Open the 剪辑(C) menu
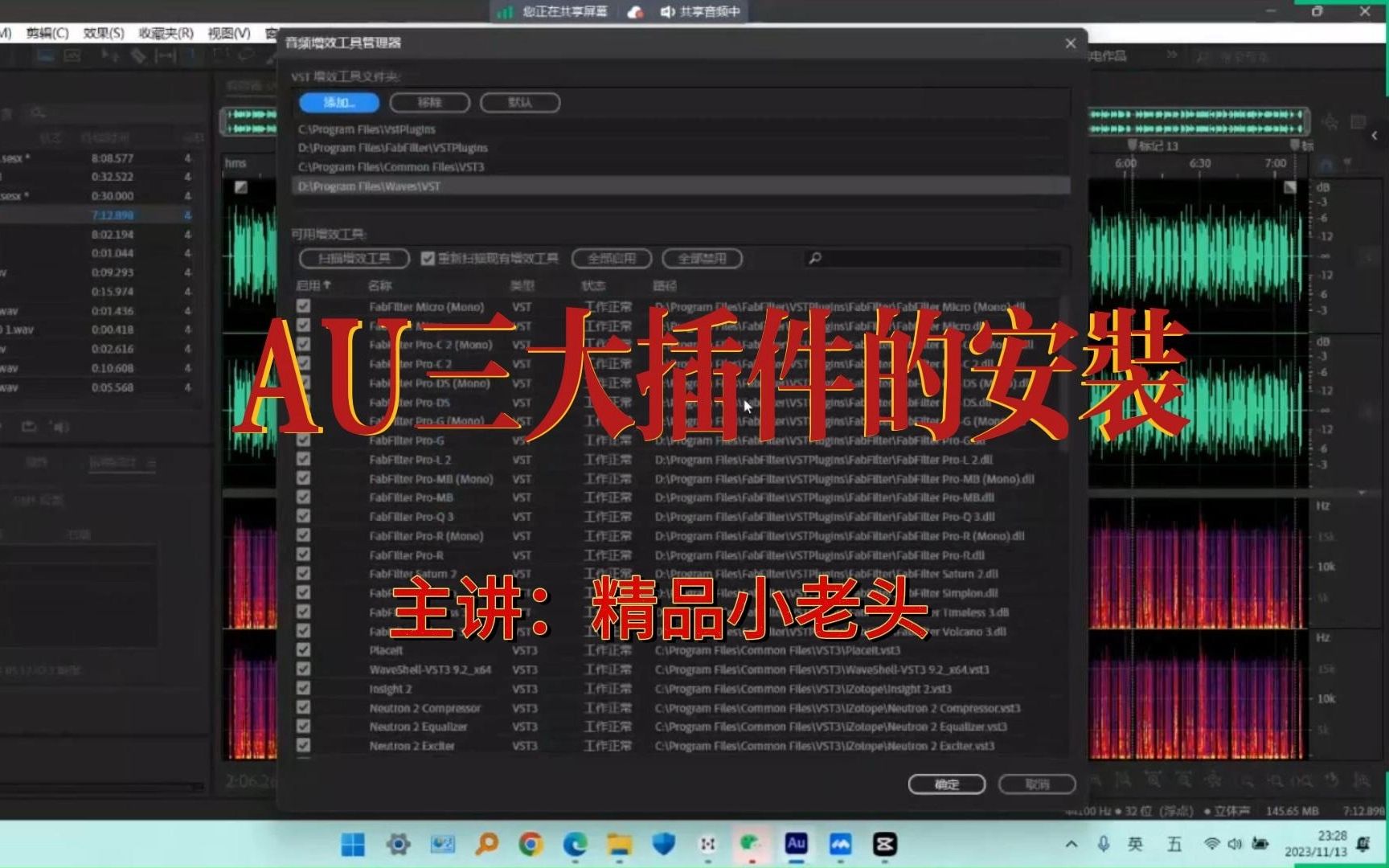 47,33
